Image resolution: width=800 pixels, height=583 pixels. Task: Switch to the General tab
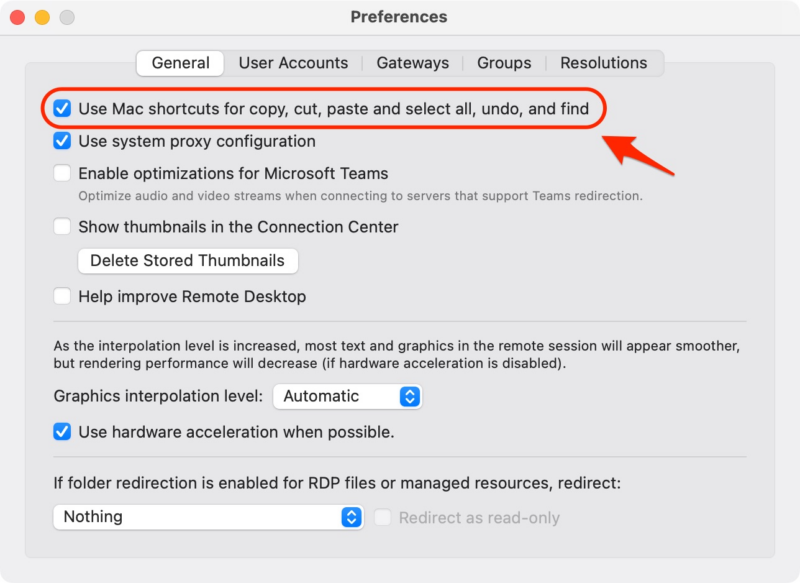click(180, 63)
